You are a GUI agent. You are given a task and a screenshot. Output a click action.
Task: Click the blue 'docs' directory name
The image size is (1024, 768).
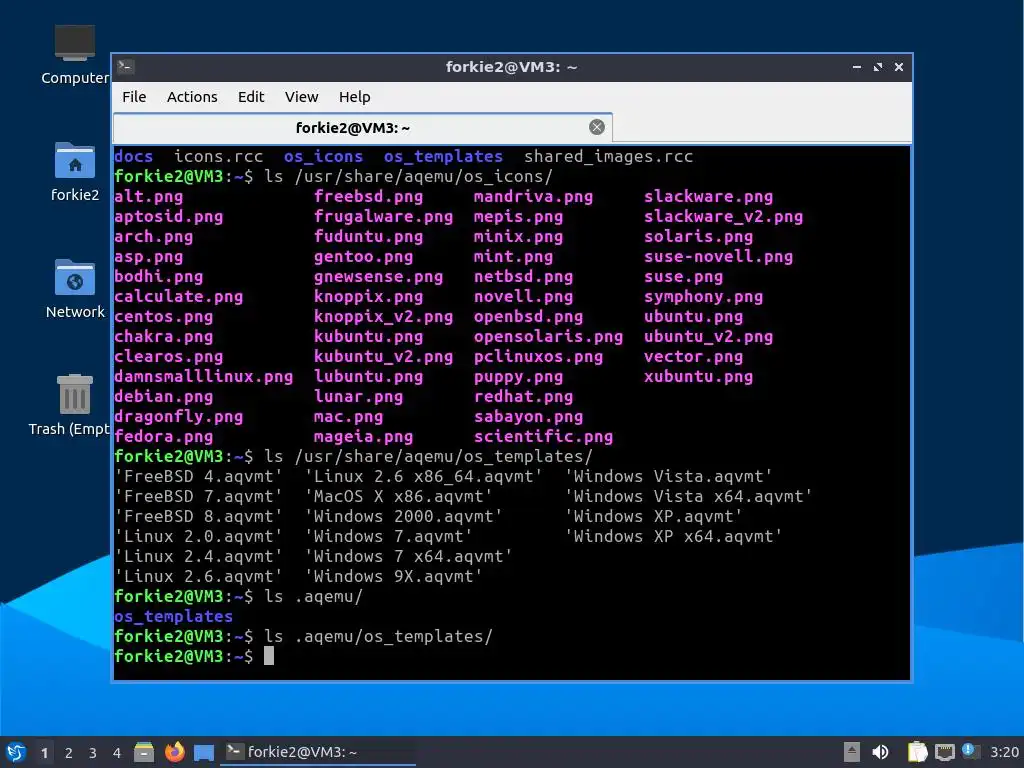click(133, 157)
